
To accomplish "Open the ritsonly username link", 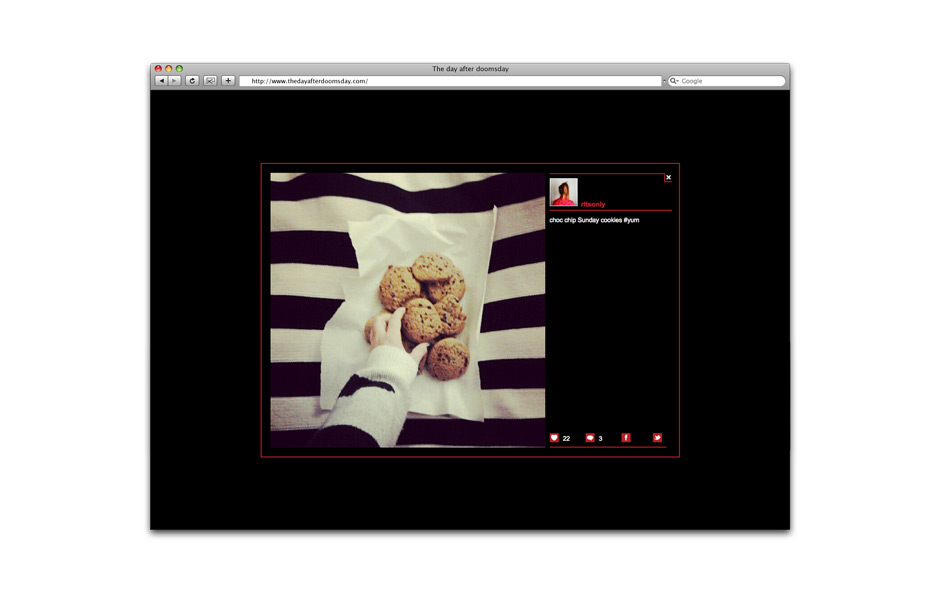I will 593,204.
